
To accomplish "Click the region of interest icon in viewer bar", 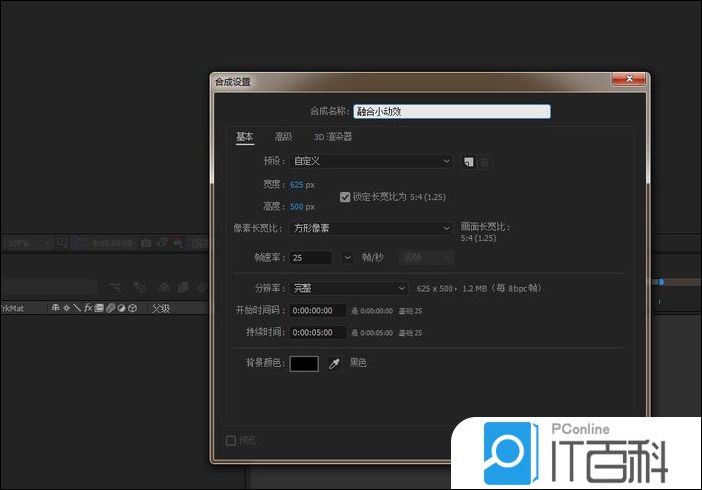I will pyautogui.click(x=62, y=243).
